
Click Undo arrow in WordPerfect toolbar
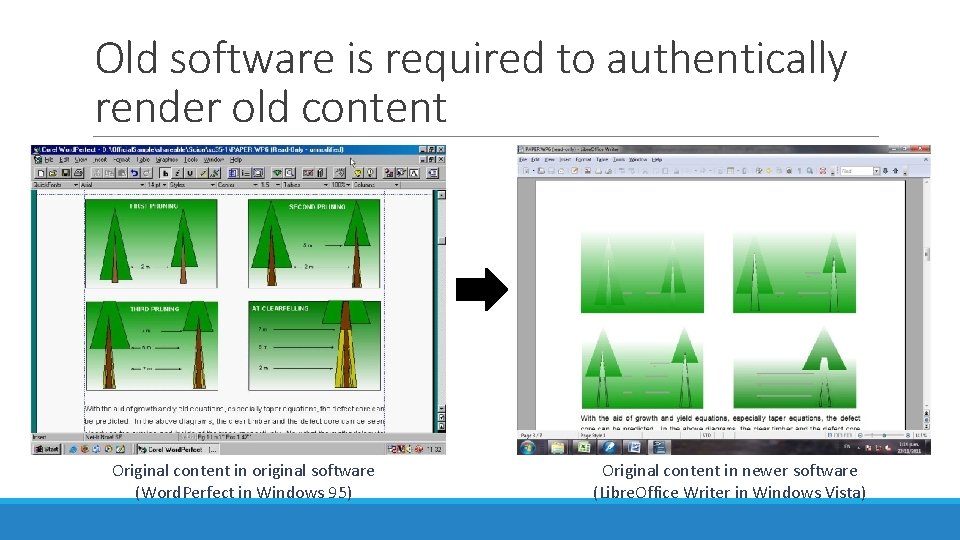(135, 173)
